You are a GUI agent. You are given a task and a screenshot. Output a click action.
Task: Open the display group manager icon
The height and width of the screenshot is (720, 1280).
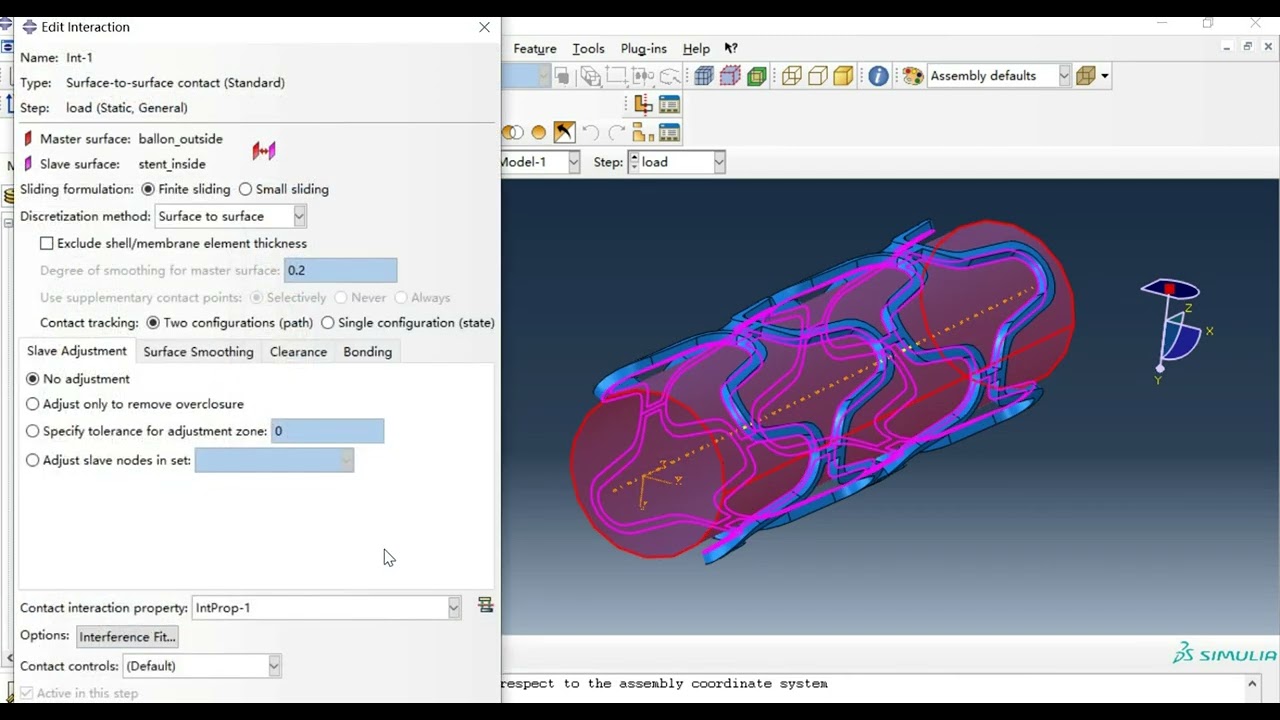point(669,132)
